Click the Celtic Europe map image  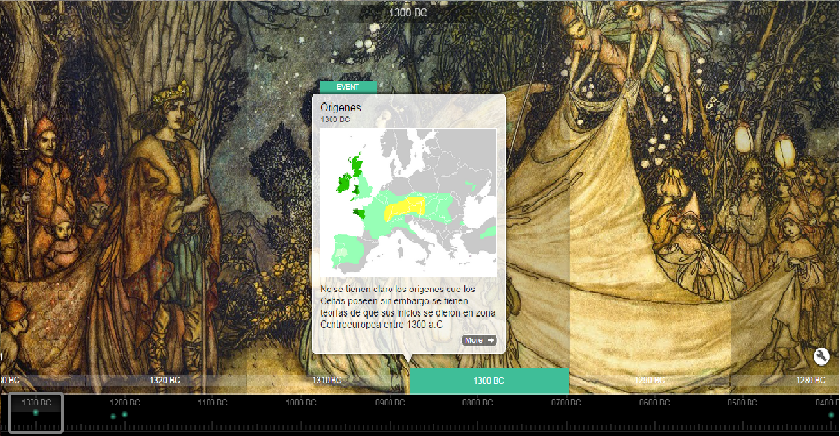(408, 202)
